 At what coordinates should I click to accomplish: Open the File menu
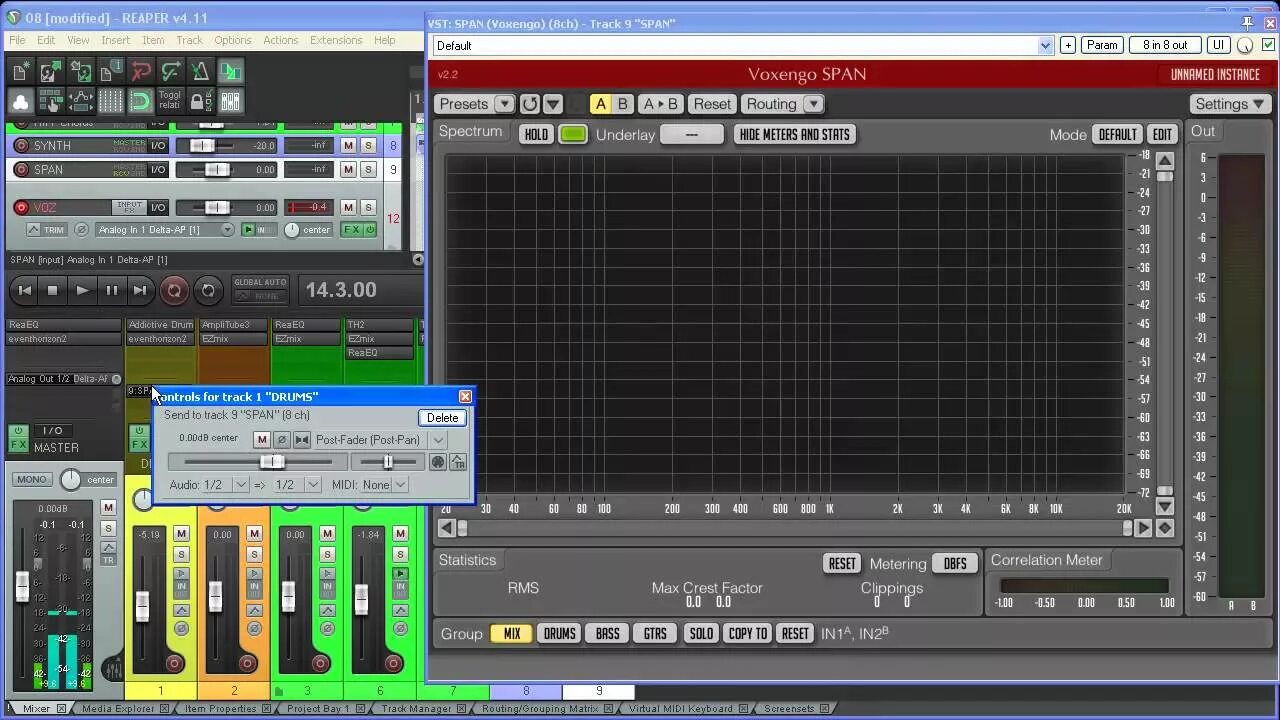pos(17,40)
